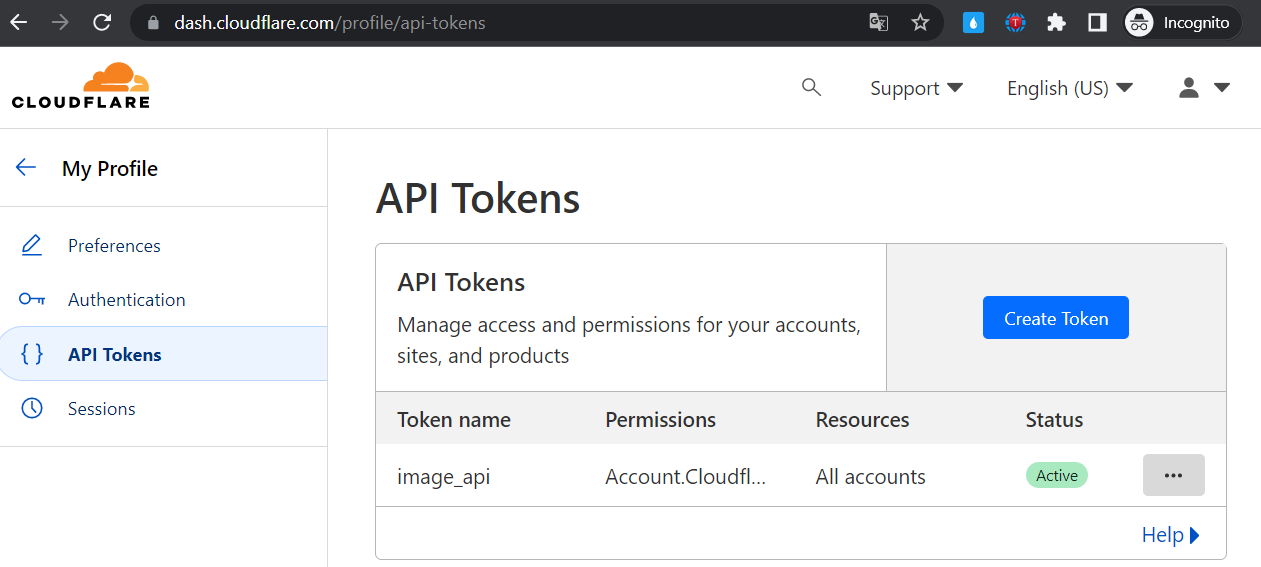This screenshot has width=1261, height=567.
Task: Click the Help link
Action: pyautogui.click(x=1170, y=535)
